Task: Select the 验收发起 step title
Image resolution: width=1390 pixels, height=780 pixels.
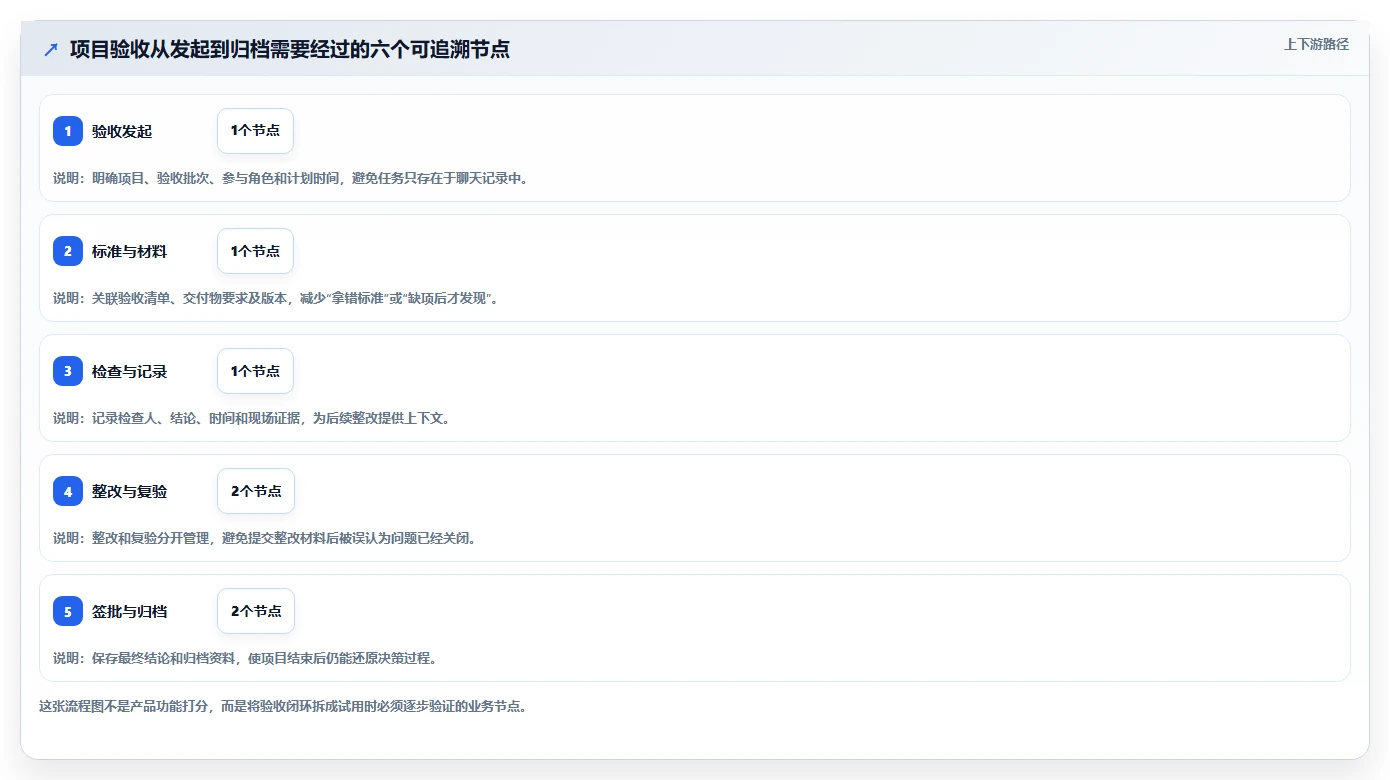Action: (x=122, y=131)
